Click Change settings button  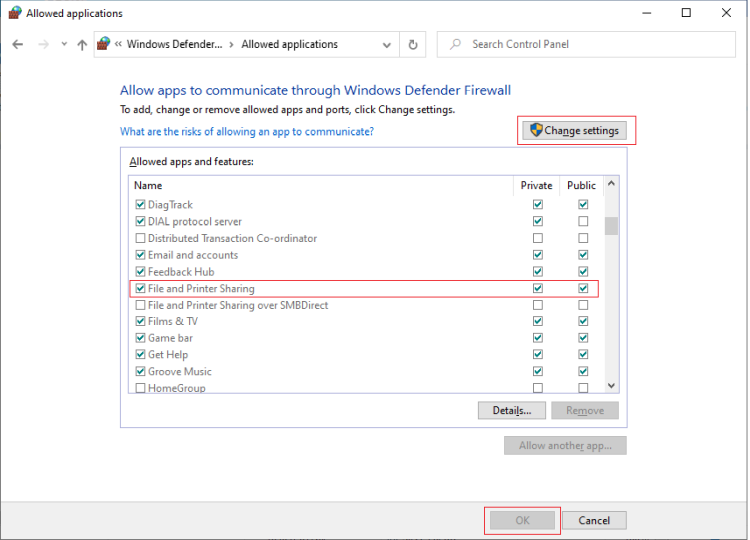coord(574,131)
